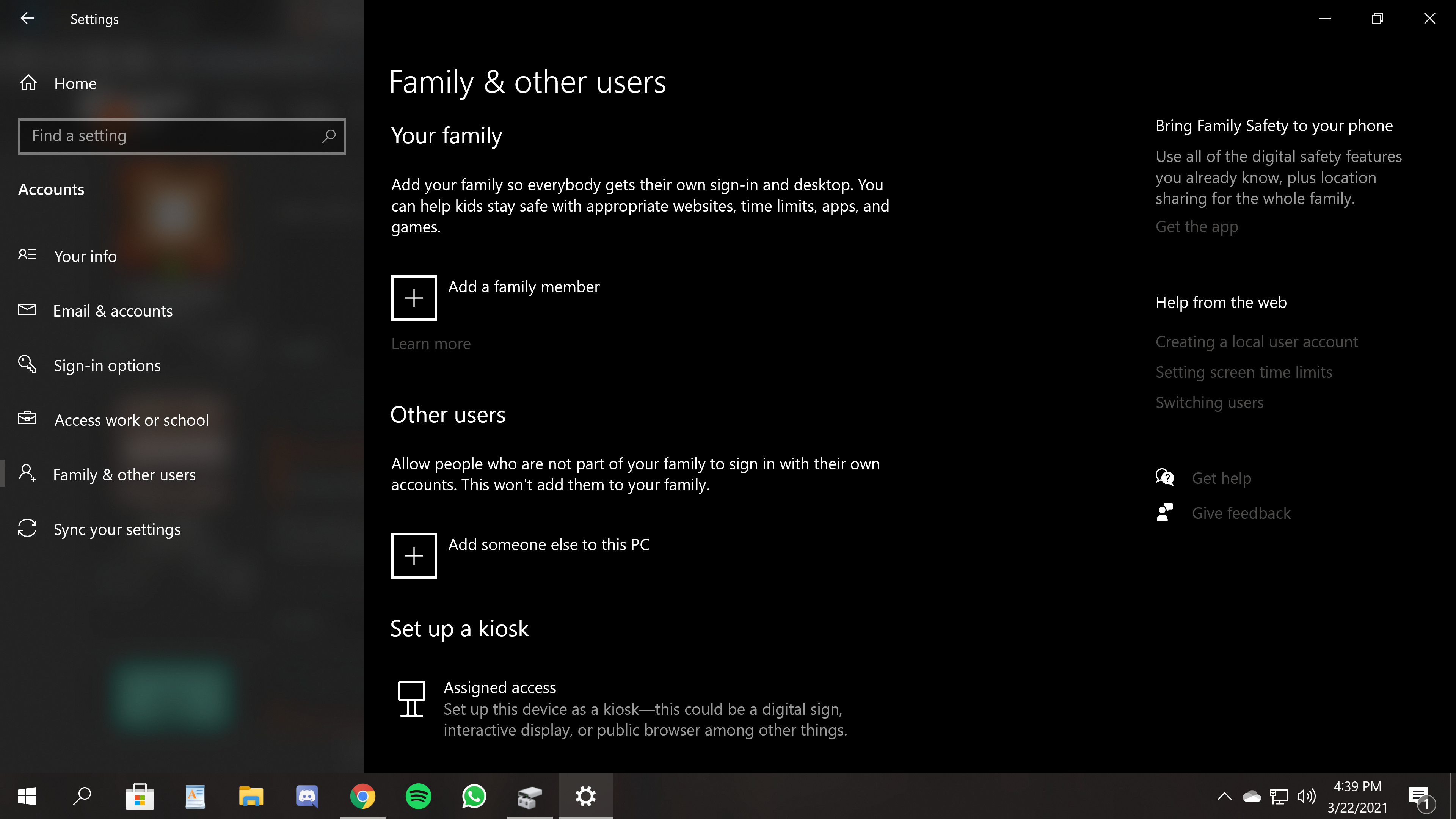Show hidden system tray icons
Screen dimensions: 1456x819
[1224, 796]
